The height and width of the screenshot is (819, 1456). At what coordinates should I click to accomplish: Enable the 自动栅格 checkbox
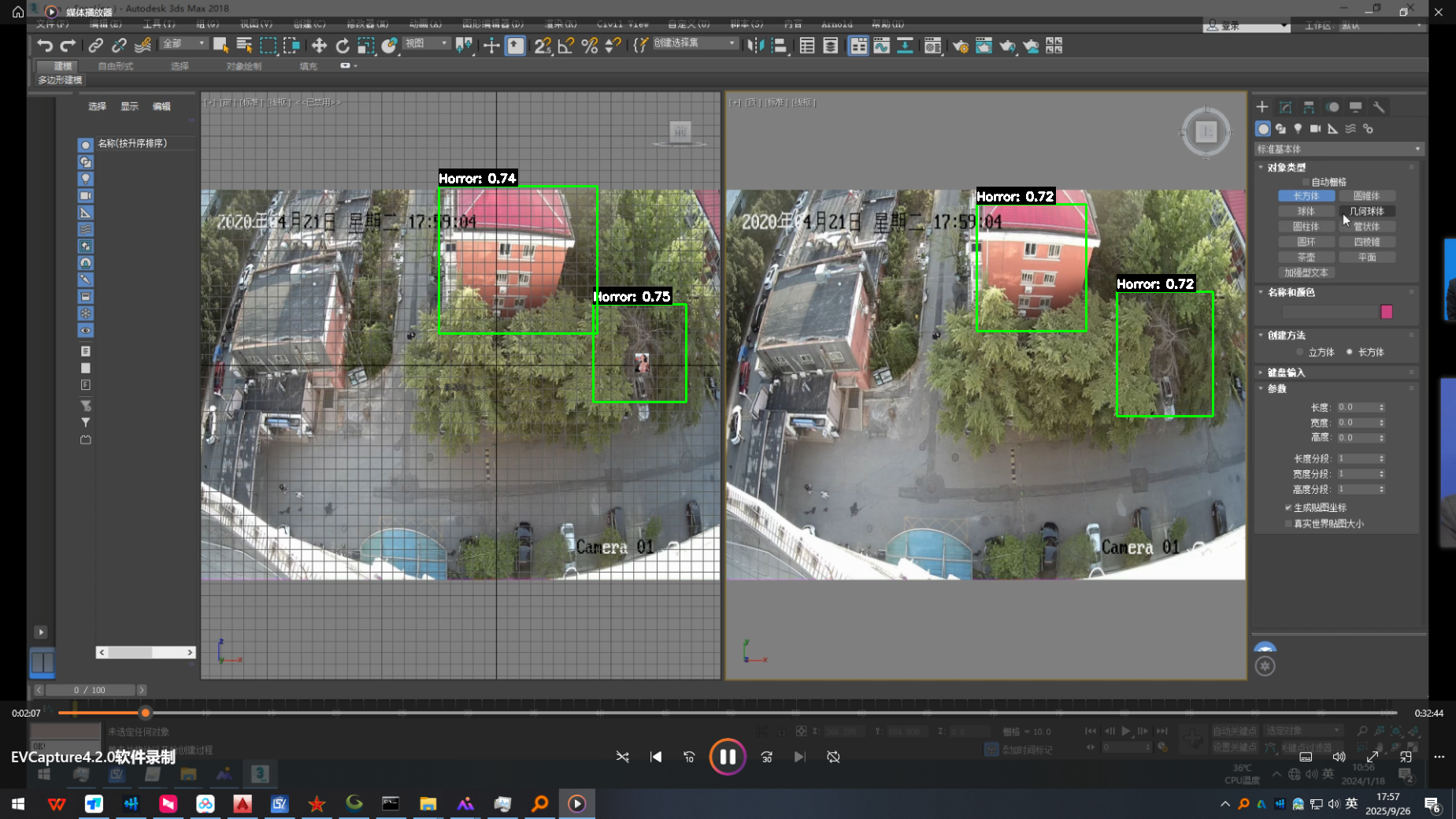tap(1305, 182)
